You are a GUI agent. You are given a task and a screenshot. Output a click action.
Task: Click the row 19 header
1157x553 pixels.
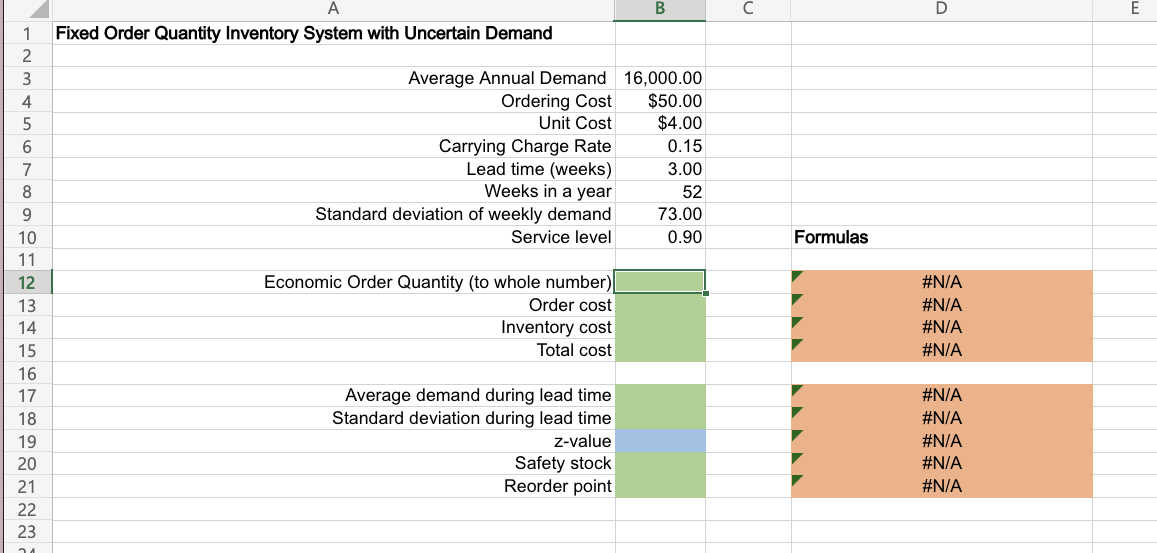25,441
